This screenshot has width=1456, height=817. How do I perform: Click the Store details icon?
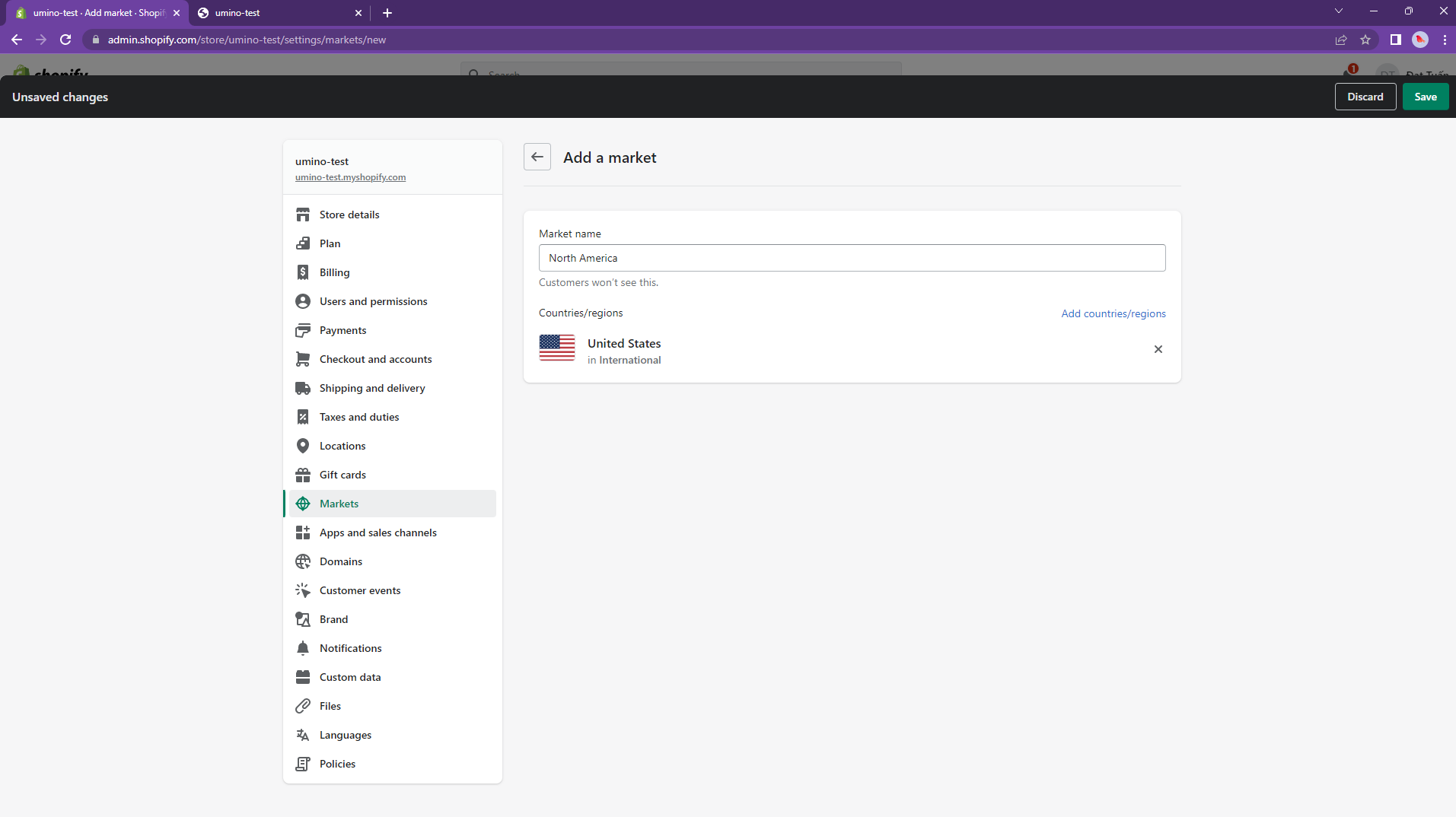tap(303, 215)
